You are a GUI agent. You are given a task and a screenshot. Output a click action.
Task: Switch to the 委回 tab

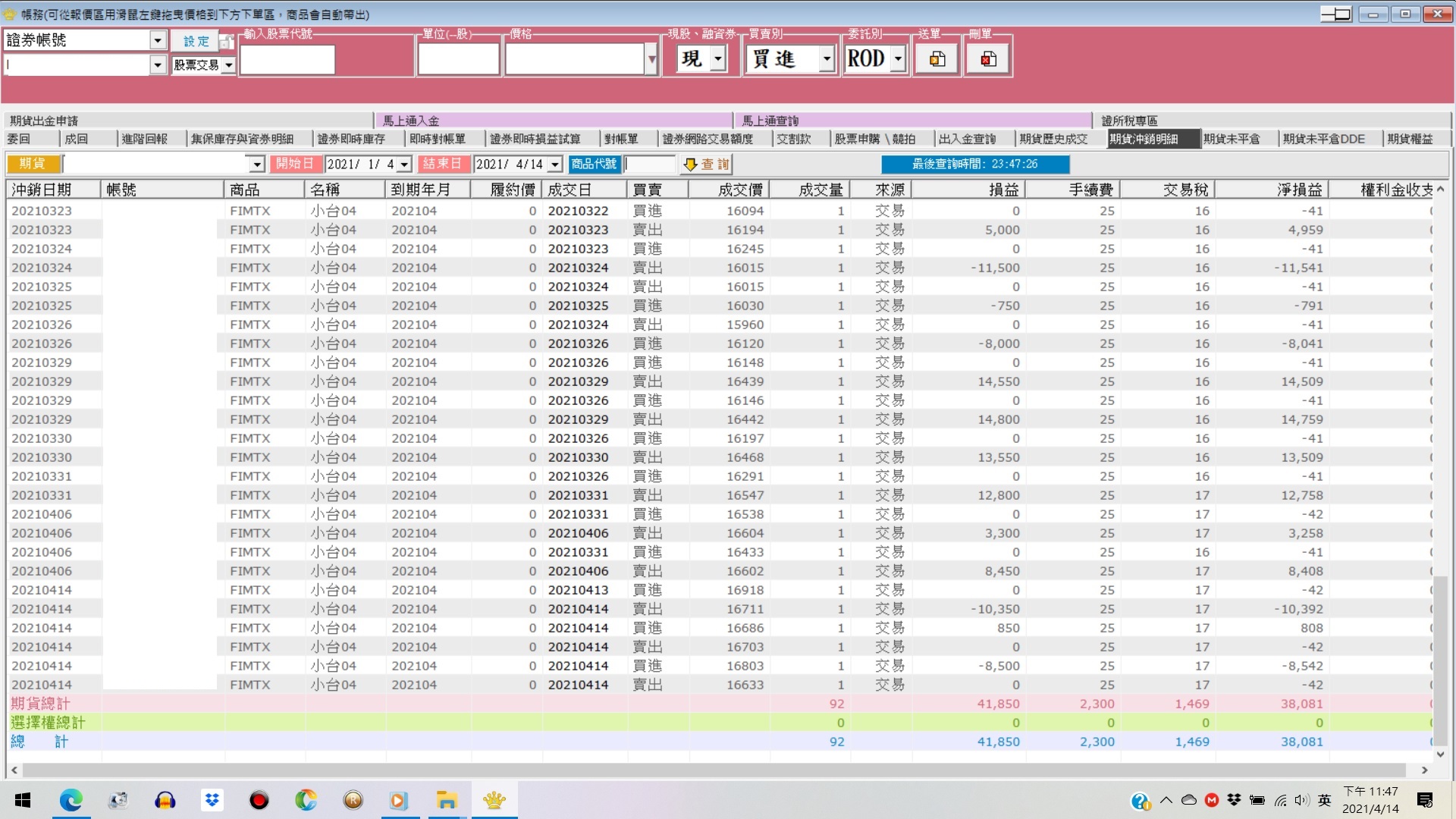[19, 139]
